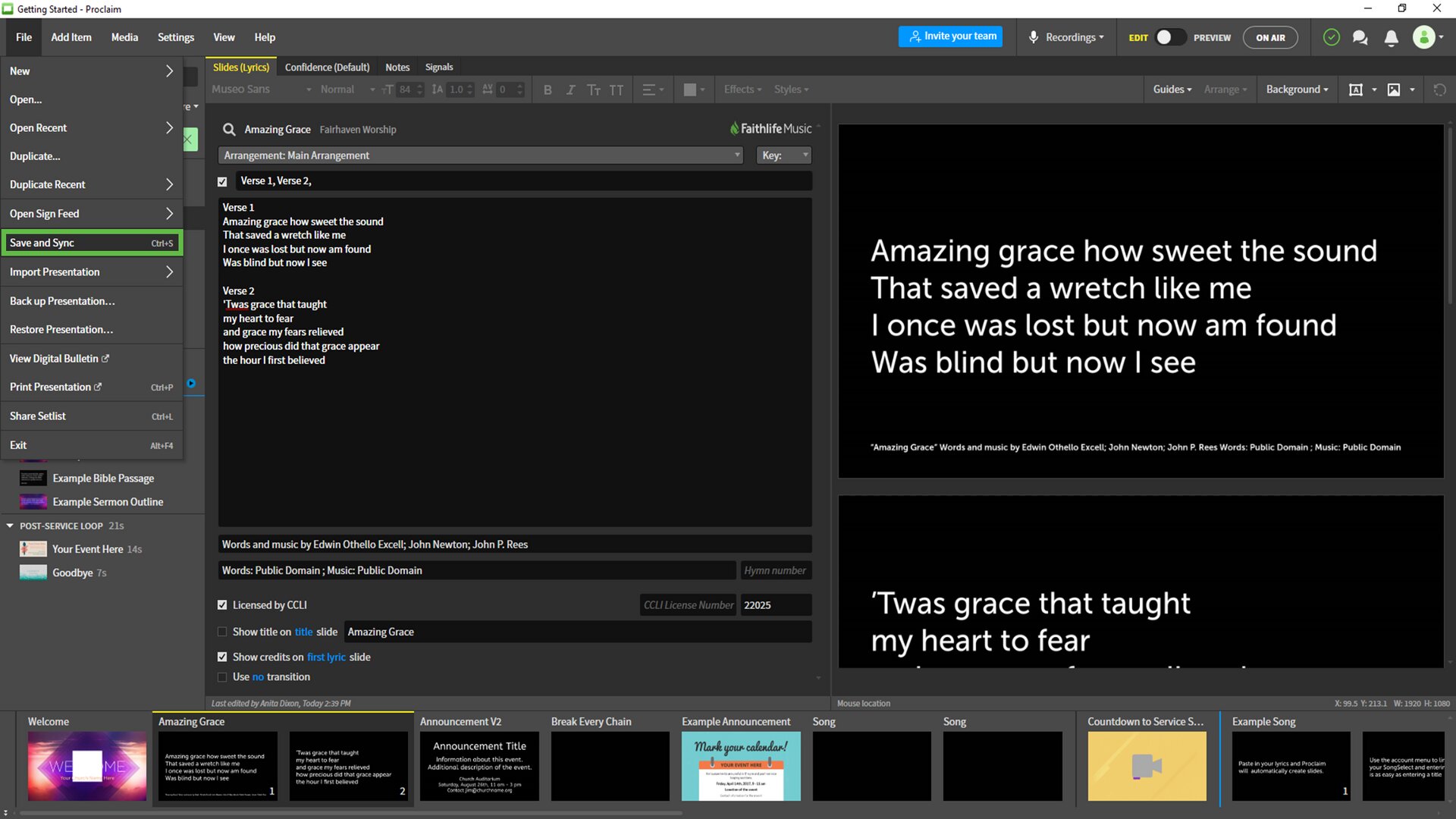Open the Arrangement dropdown

tap(481, 155)
